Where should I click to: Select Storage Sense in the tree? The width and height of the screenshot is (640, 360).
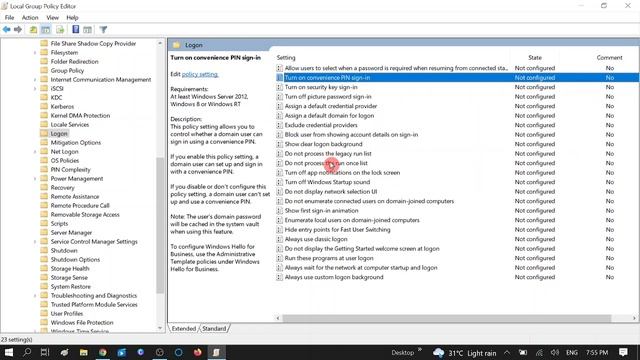click(69, 278)
